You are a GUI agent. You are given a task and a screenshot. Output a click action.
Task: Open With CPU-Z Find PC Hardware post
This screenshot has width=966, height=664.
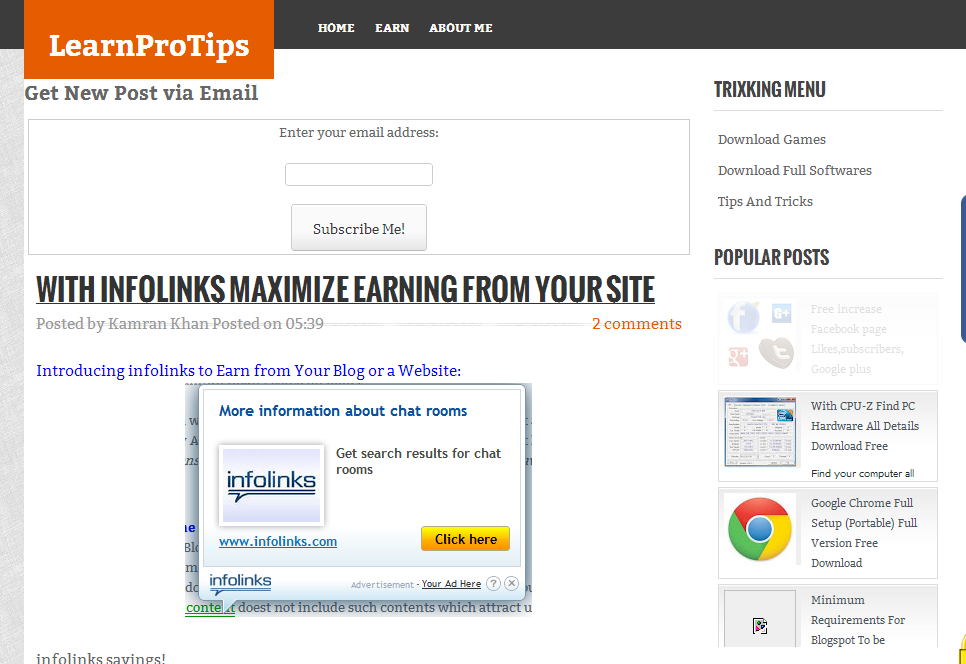pyautogui.click(x=864, y=426)
